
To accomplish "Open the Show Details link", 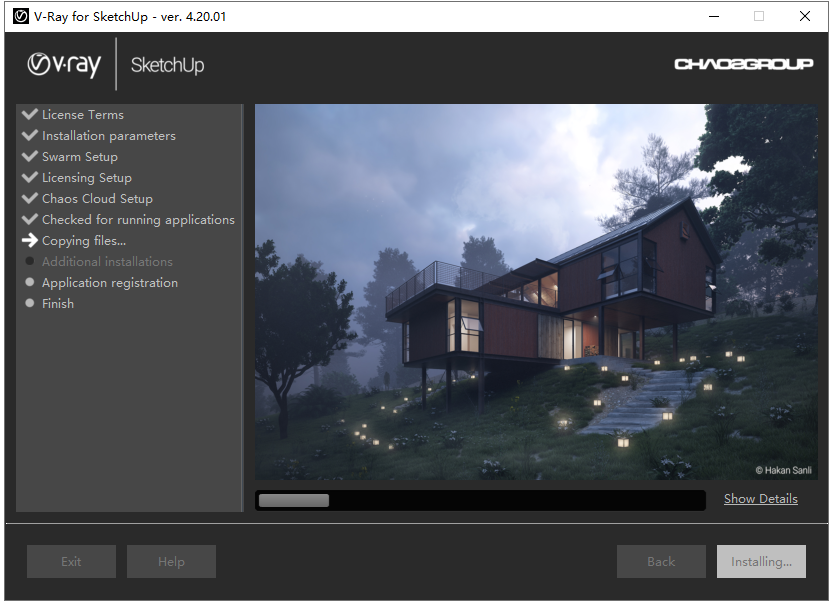I will click(760, 499).
